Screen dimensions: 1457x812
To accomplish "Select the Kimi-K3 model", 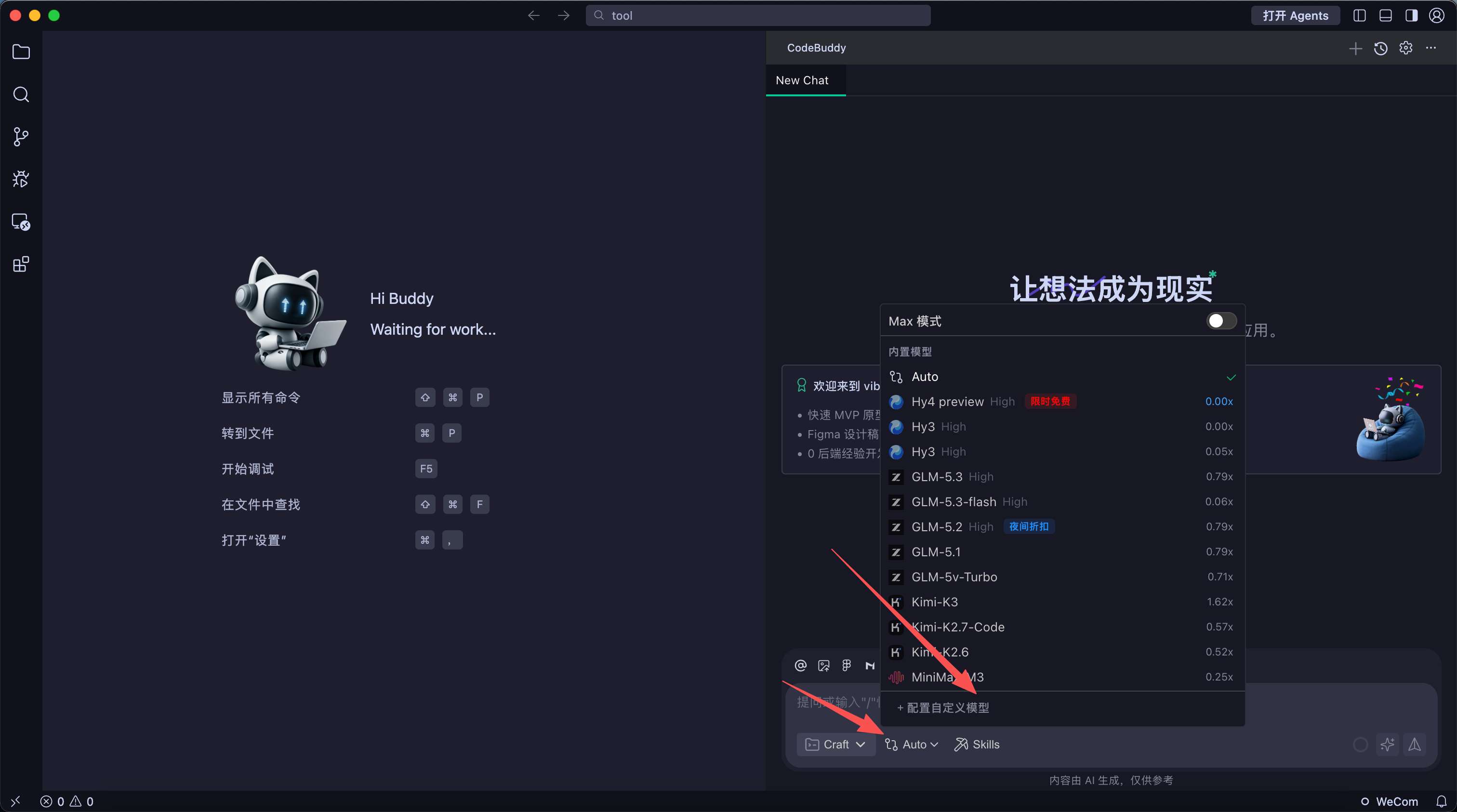I will coord(1062,602).
